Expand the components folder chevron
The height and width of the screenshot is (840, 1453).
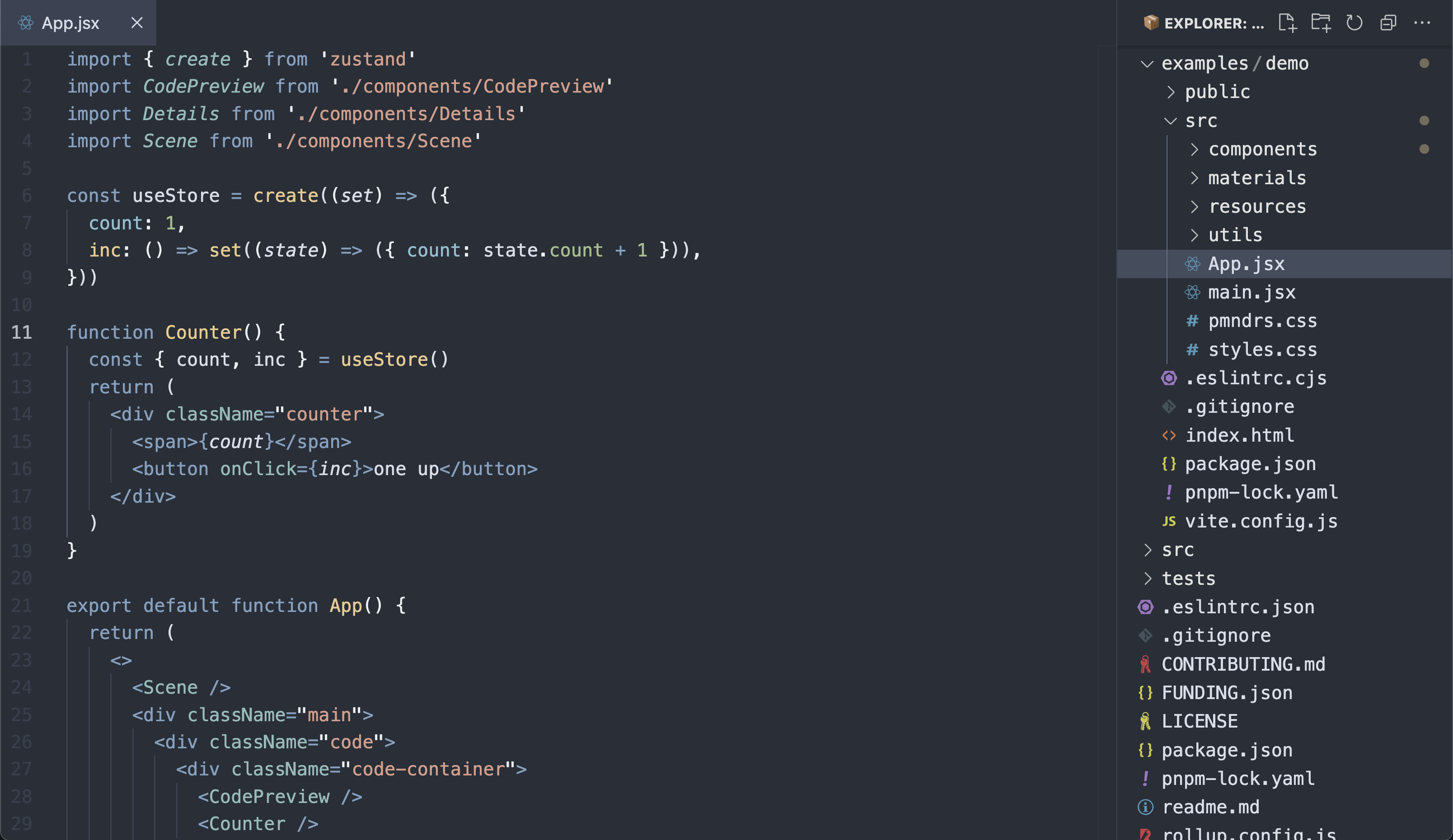pyautogui.click(x=1194, y=149)
